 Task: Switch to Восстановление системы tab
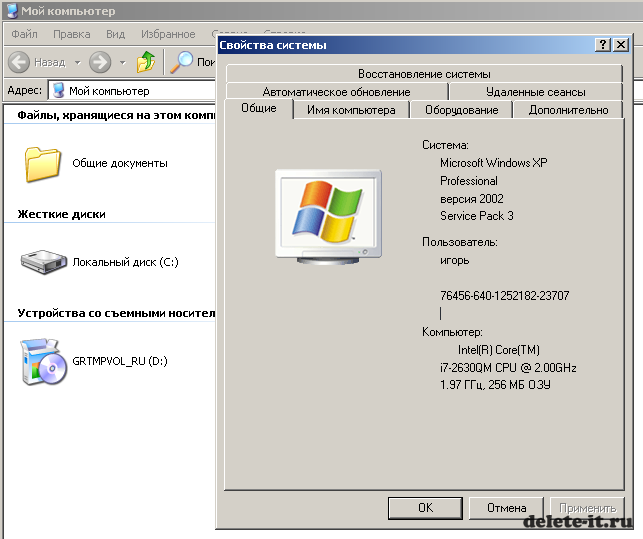pos(424,74)
